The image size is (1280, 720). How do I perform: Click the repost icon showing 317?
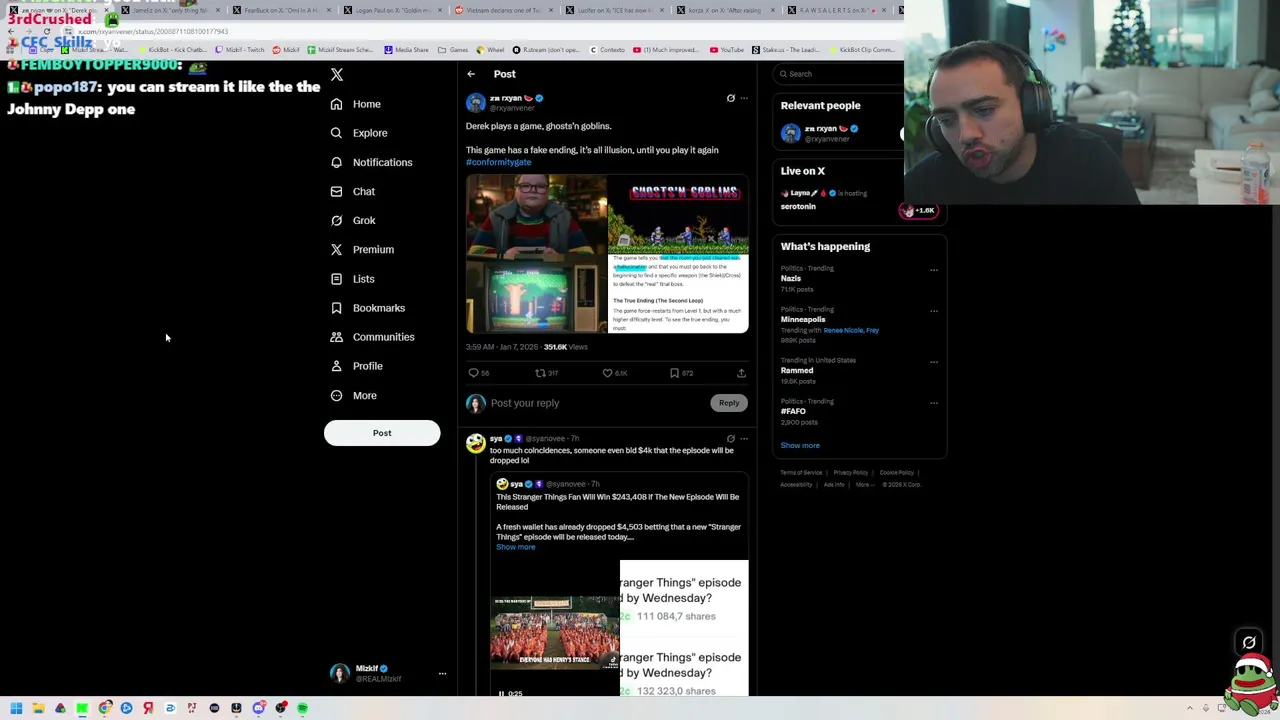[x=540, y=373]
